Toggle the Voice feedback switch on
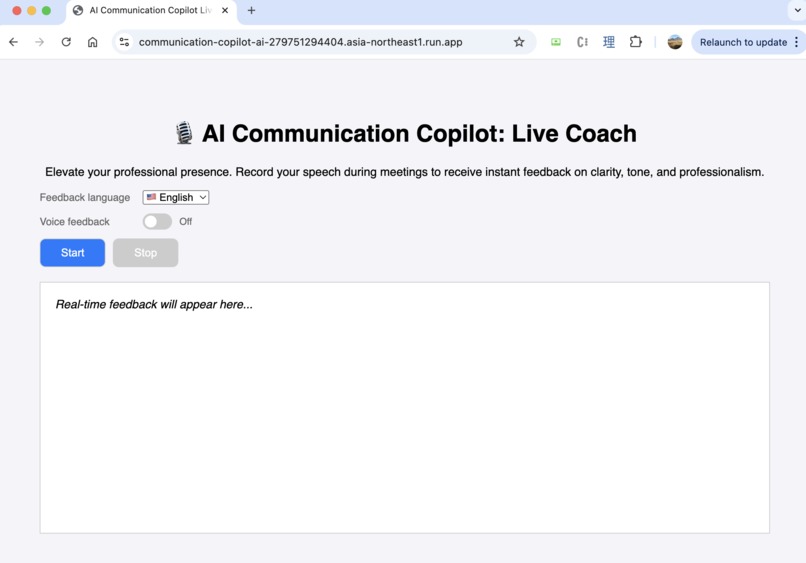 pos(157,222)
